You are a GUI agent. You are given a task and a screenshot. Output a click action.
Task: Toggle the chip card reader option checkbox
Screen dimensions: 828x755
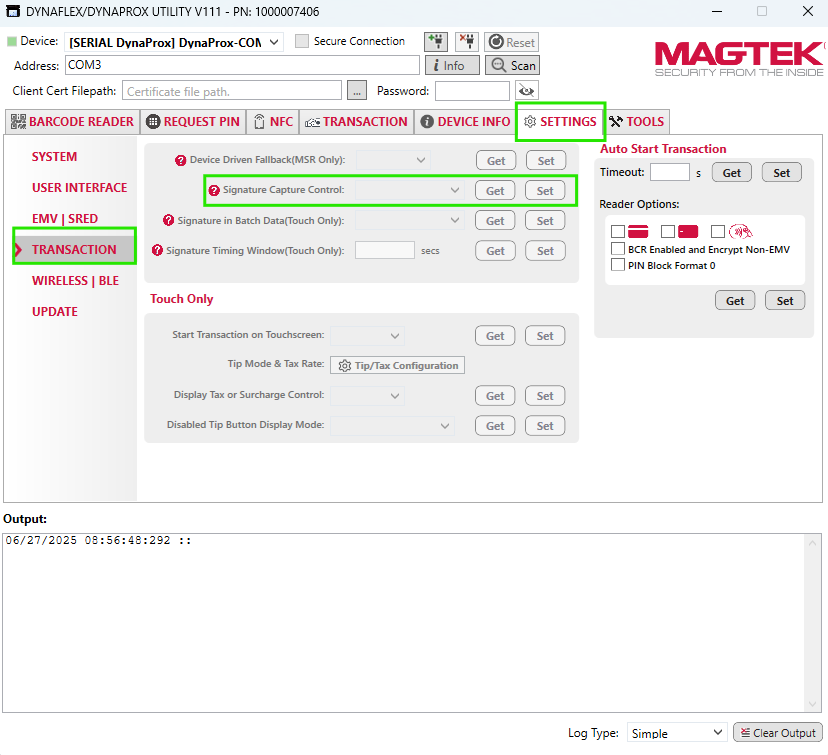point(668,231)
